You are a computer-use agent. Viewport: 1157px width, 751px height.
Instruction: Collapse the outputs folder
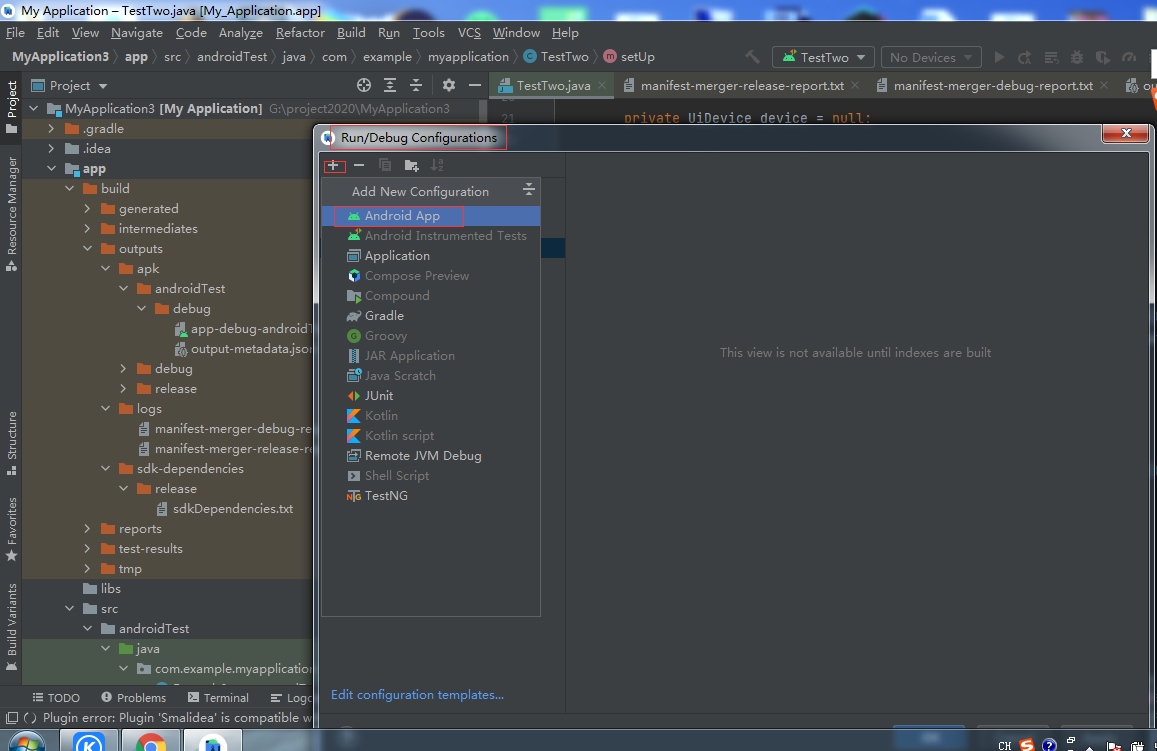coord(87,249)
